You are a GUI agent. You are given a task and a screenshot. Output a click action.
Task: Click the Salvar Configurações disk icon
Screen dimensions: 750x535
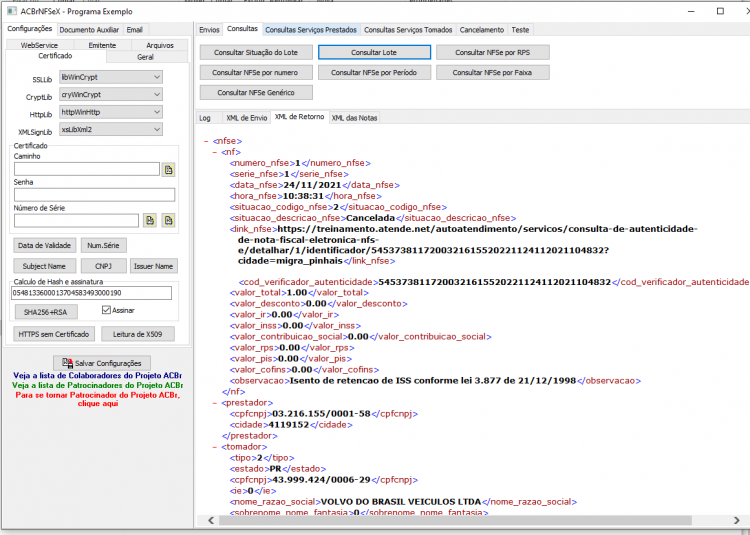click(67, 363)
